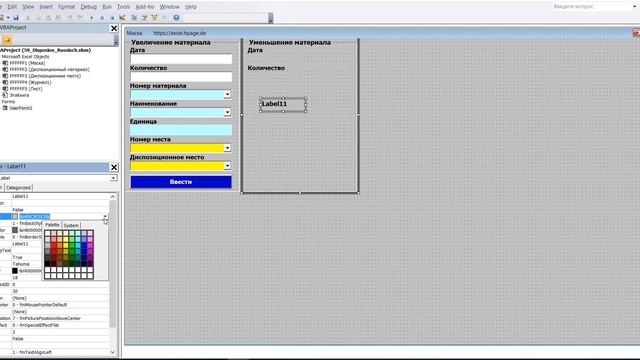Show the Toolbox via toolbar icon
The height and width of the screenshot is (360, 640).
(165, 18)
